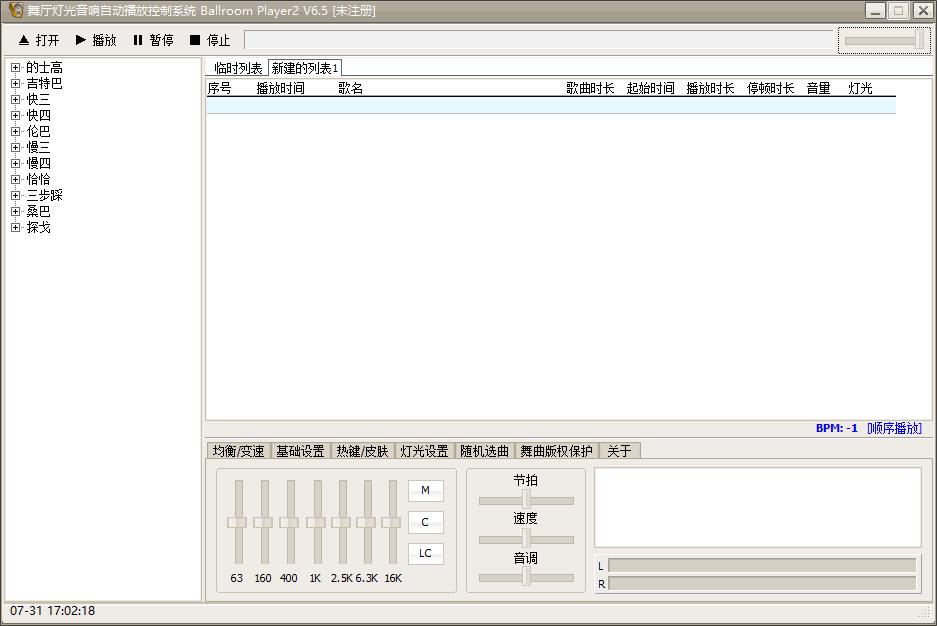
Task: Start playback with the 播放 button
Action: 96,40
